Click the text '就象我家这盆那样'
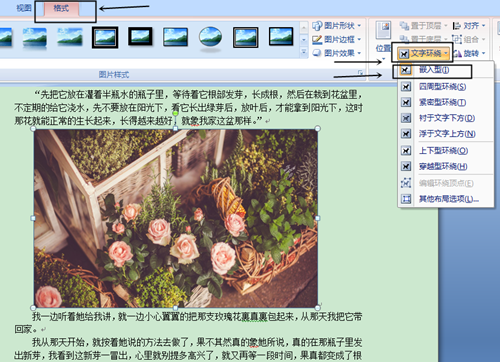 (x=217, y=121)
